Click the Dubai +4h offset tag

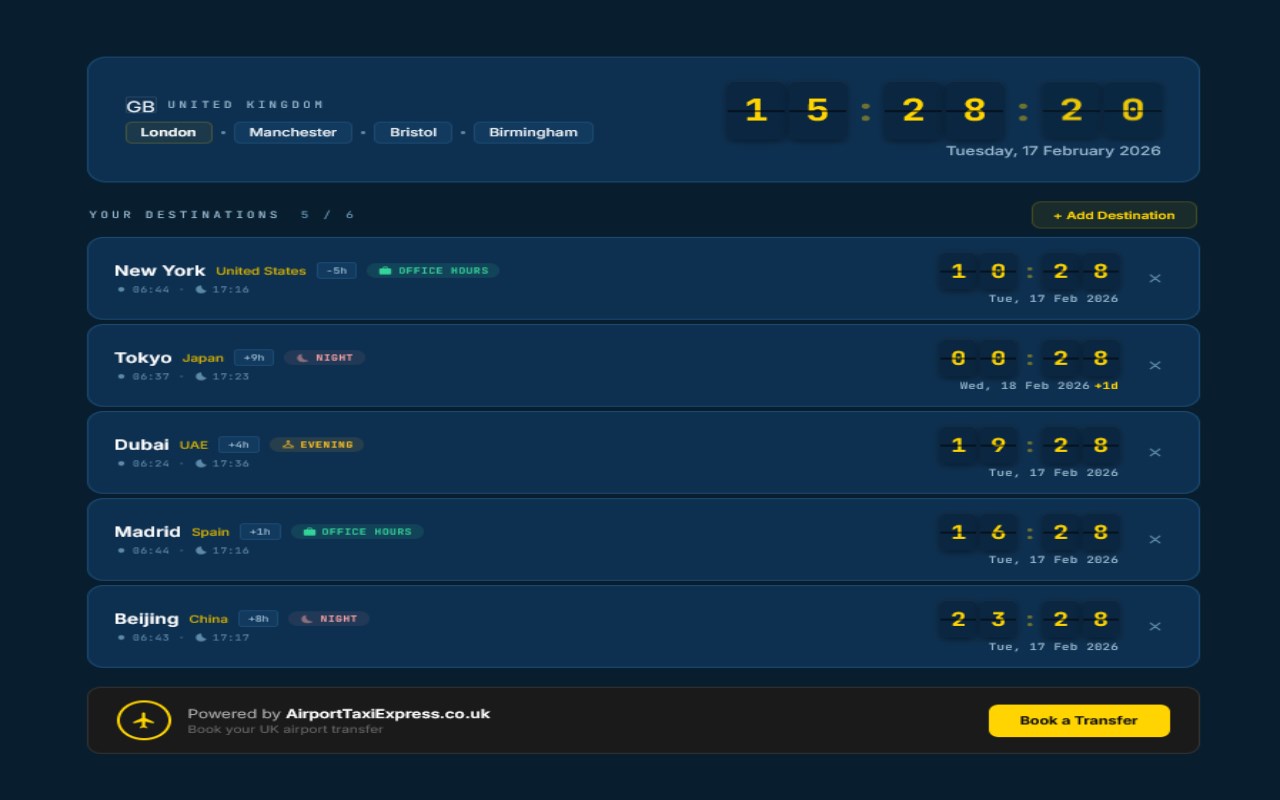[239, 444]
